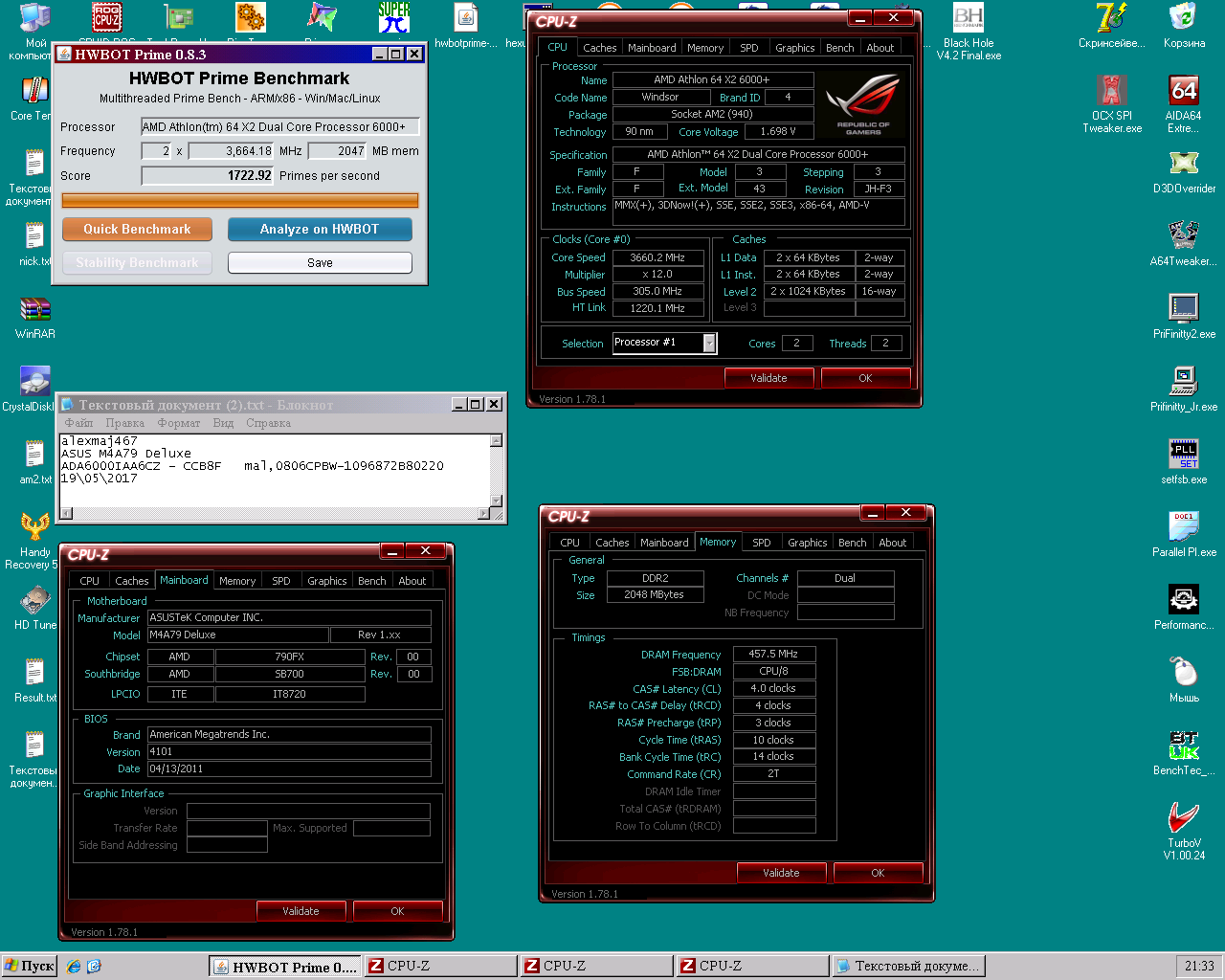Click OK in Memory CPU-Z window
This screenshot has width=1225, height=980.
[878, 873]
